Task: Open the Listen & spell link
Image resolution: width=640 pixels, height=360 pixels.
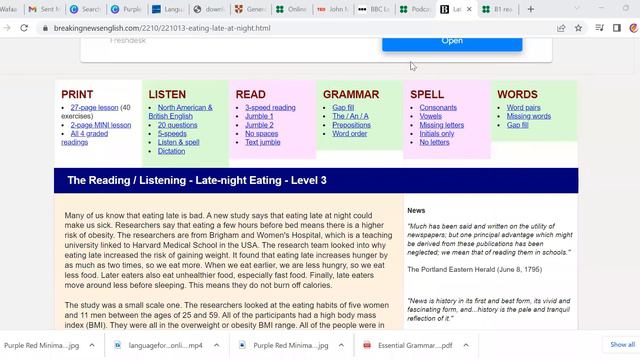Action: (x=178, y=142)
